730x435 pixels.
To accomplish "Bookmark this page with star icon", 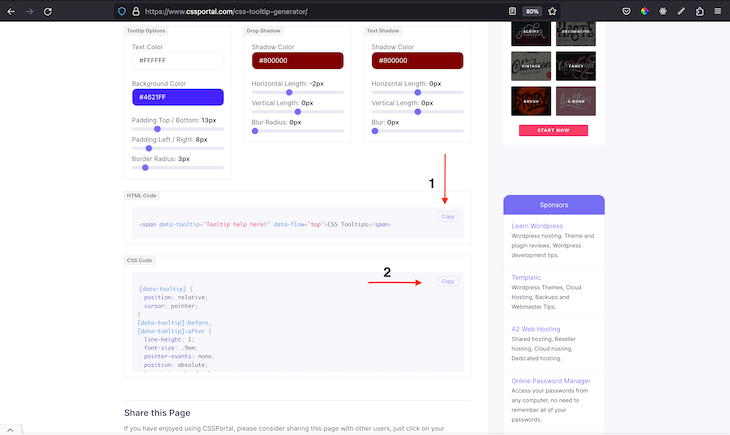I will pyautogui.click(x=552, y=12).
